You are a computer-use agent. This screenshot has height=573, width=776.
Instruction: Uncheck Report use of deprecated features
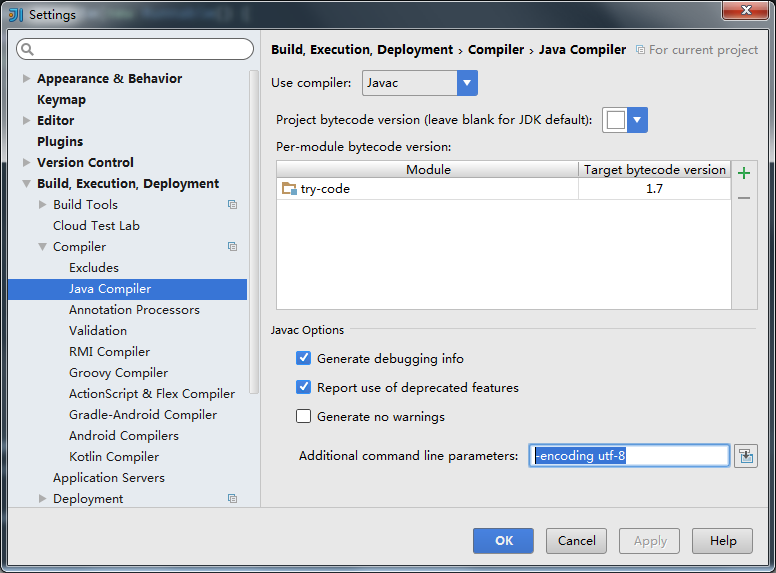tap(303, 387)
